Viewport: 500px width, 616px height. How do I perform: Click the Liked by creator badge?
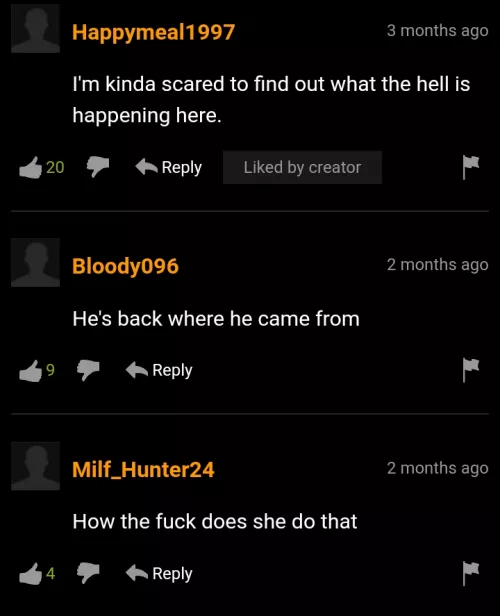coord(302,167)
